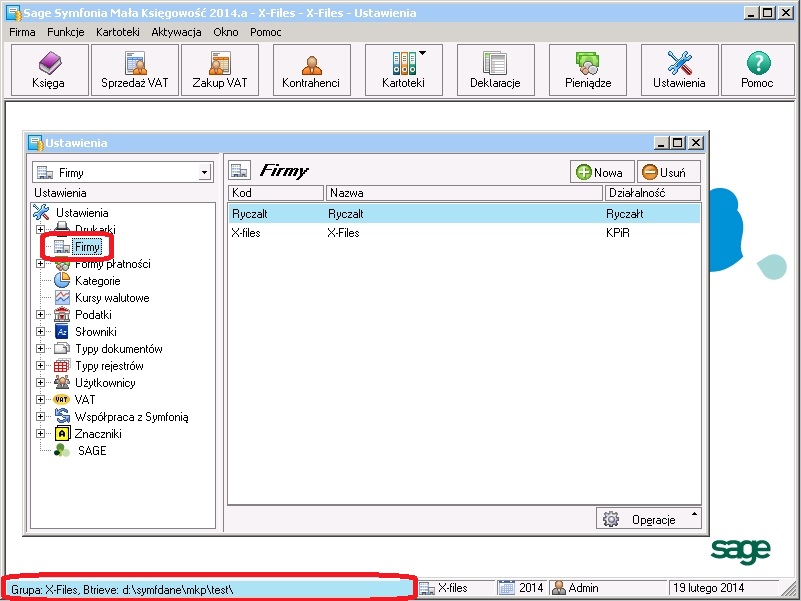Open Sprzedaż VAT from the toolbar

(x=135, y=70)
